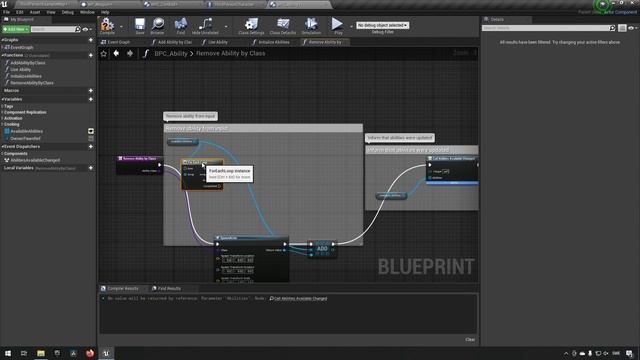The width and height of the screenshot is (640, 360).
Task: Add a new event dispatcher with plus icon
Action: click(x=91, y=147)
